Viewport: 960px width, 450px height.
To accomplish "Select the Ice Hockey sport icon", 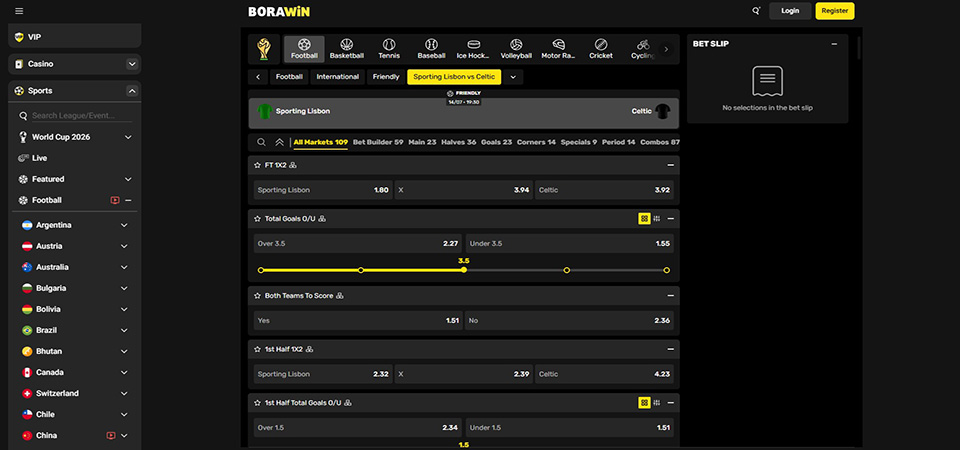I will click(473, 49).
